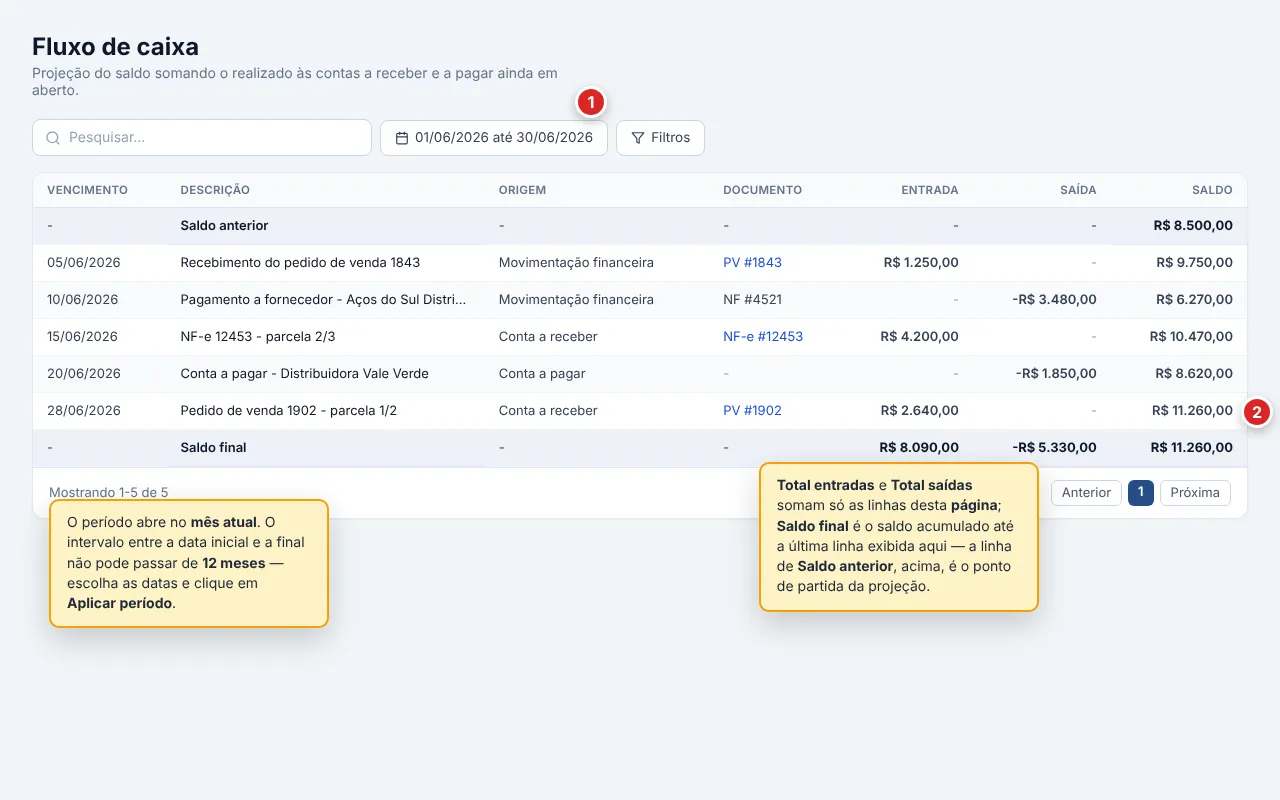Click total outflows -R$ 5.330,00
This screenshot has height=800, width=1280.
1055,448
